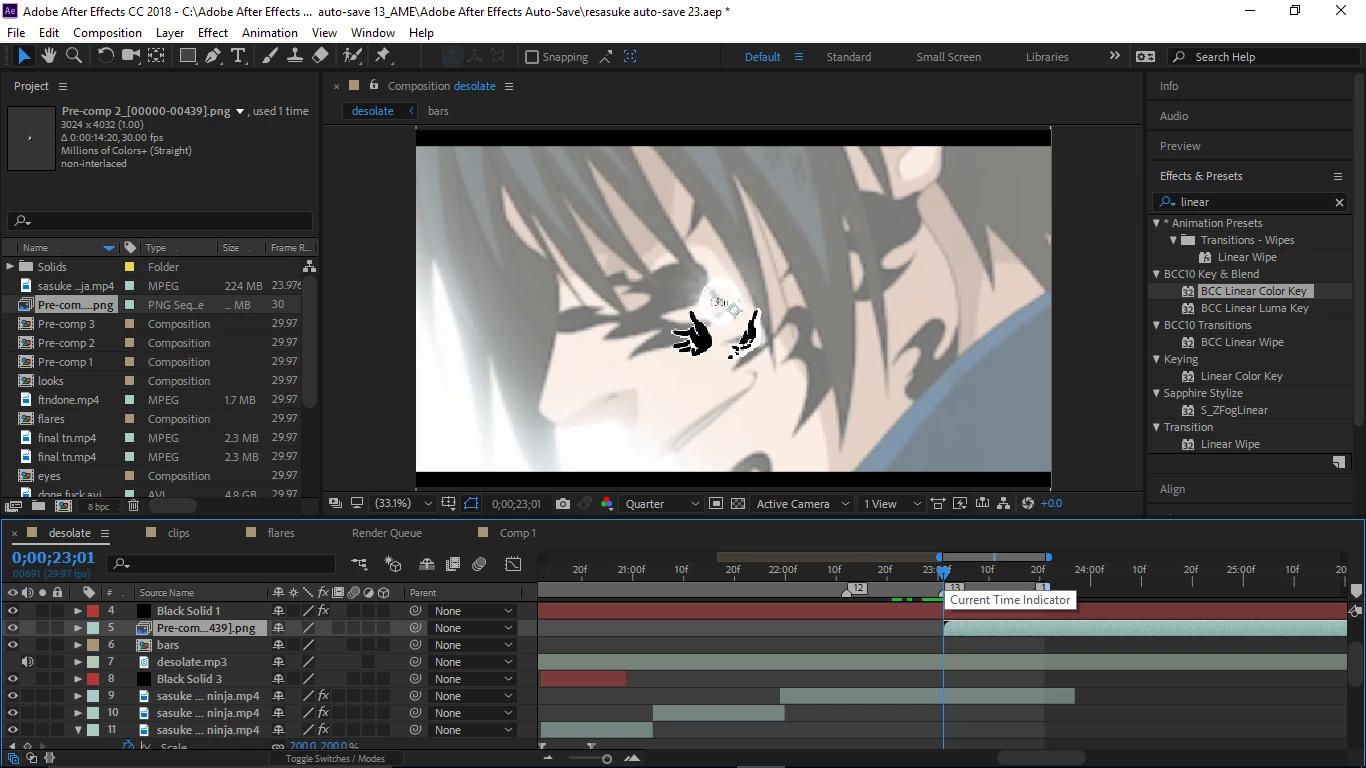The image size is (1366, 768).
Task: Click the Draft 3D timeline icon
Action: click(x=393, y=565)
